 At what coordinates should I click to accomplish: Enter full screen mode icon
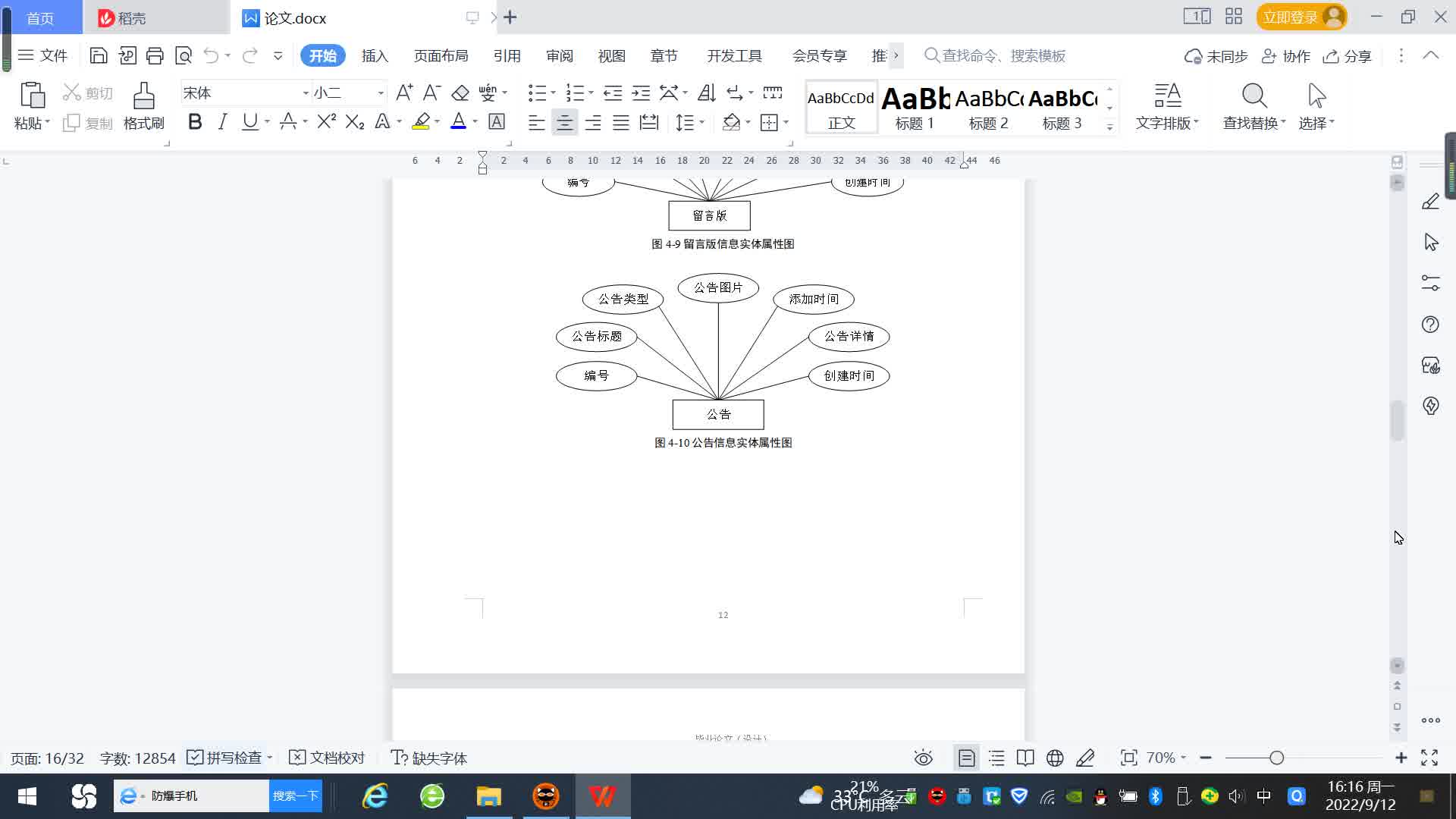1429,758
